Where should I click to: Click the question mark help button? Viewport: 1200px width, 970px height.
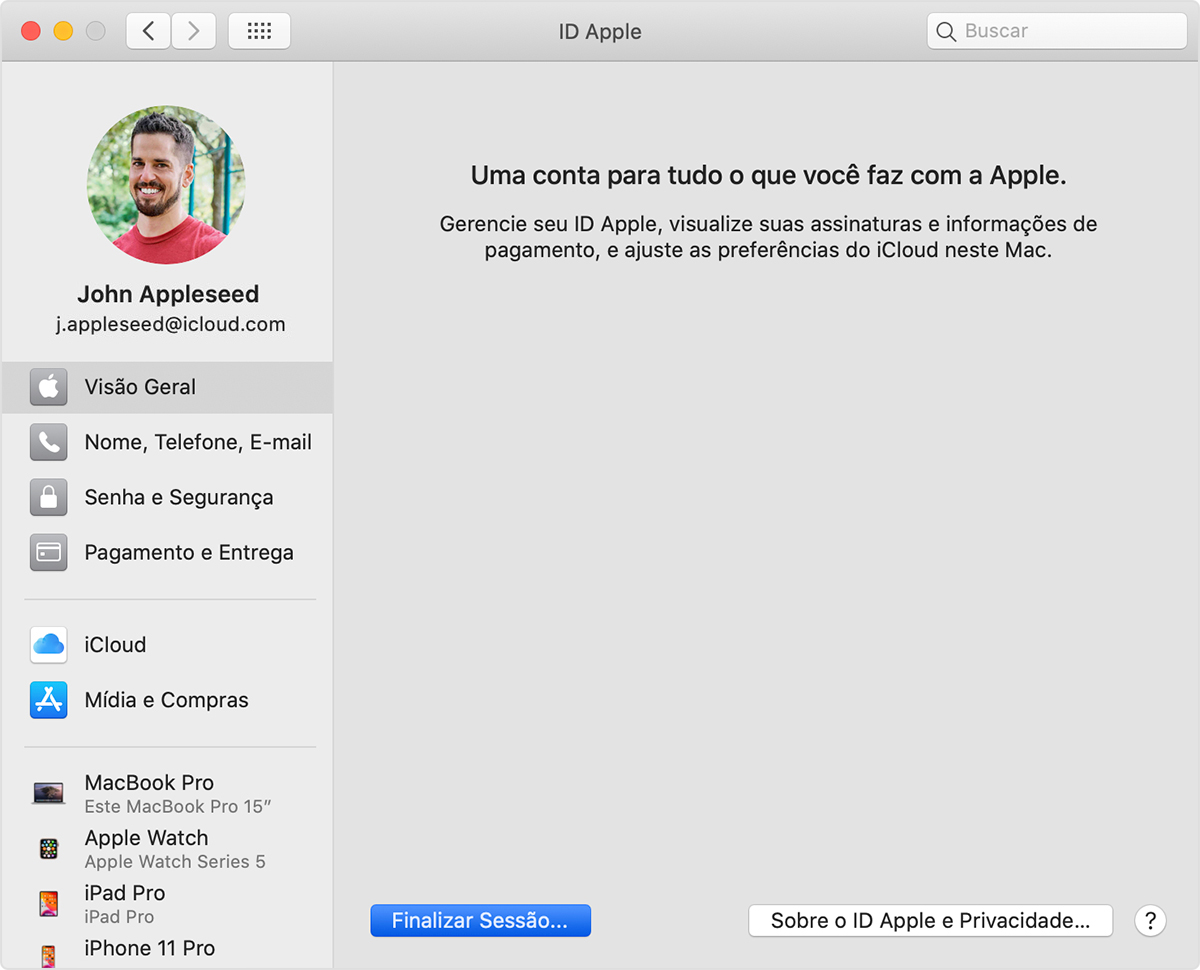[x=1150, y=921]
